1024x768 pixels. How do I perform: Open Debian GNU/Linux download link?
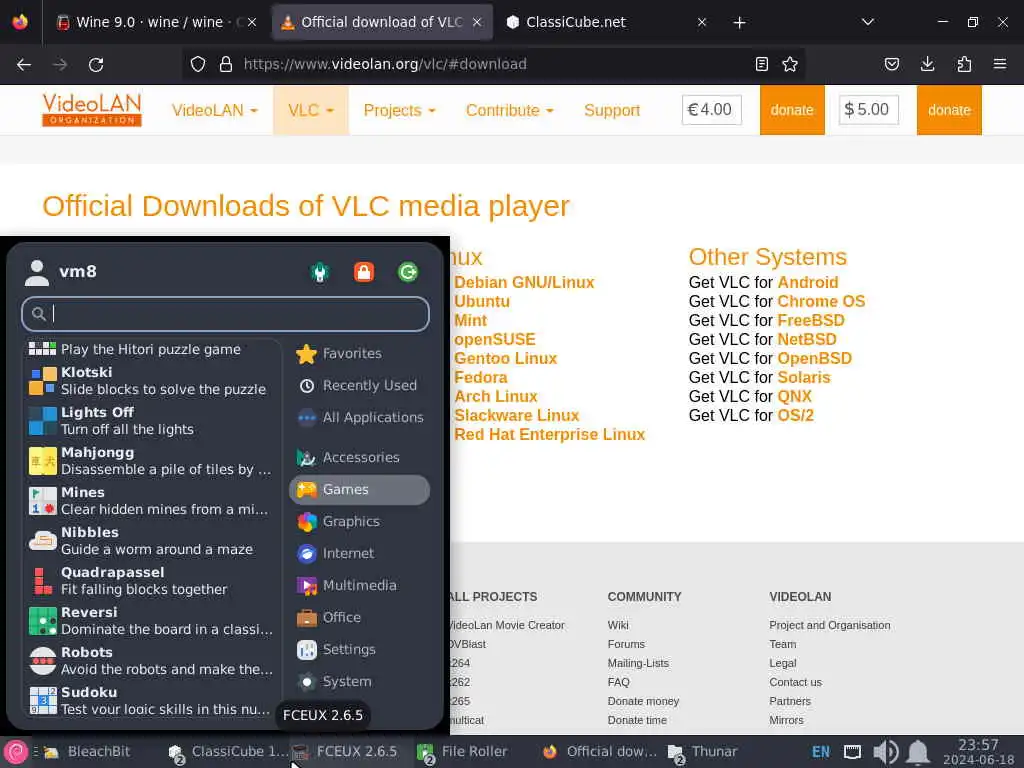click(x=524, y=282)
